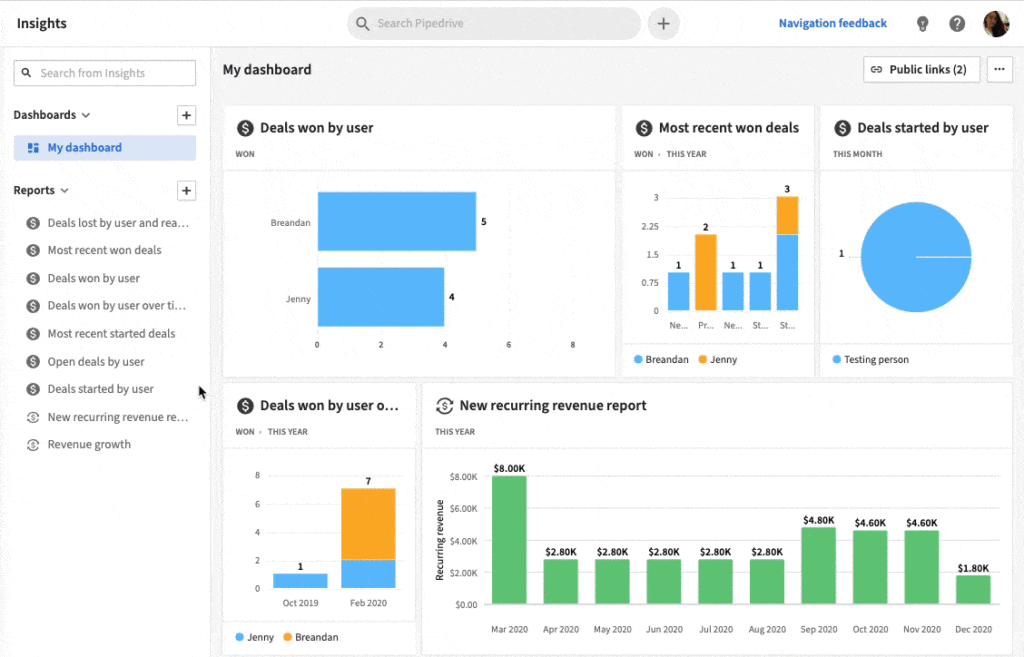Open the Open deals by user report
The image size is (1024, 657).
pos(96,362)
